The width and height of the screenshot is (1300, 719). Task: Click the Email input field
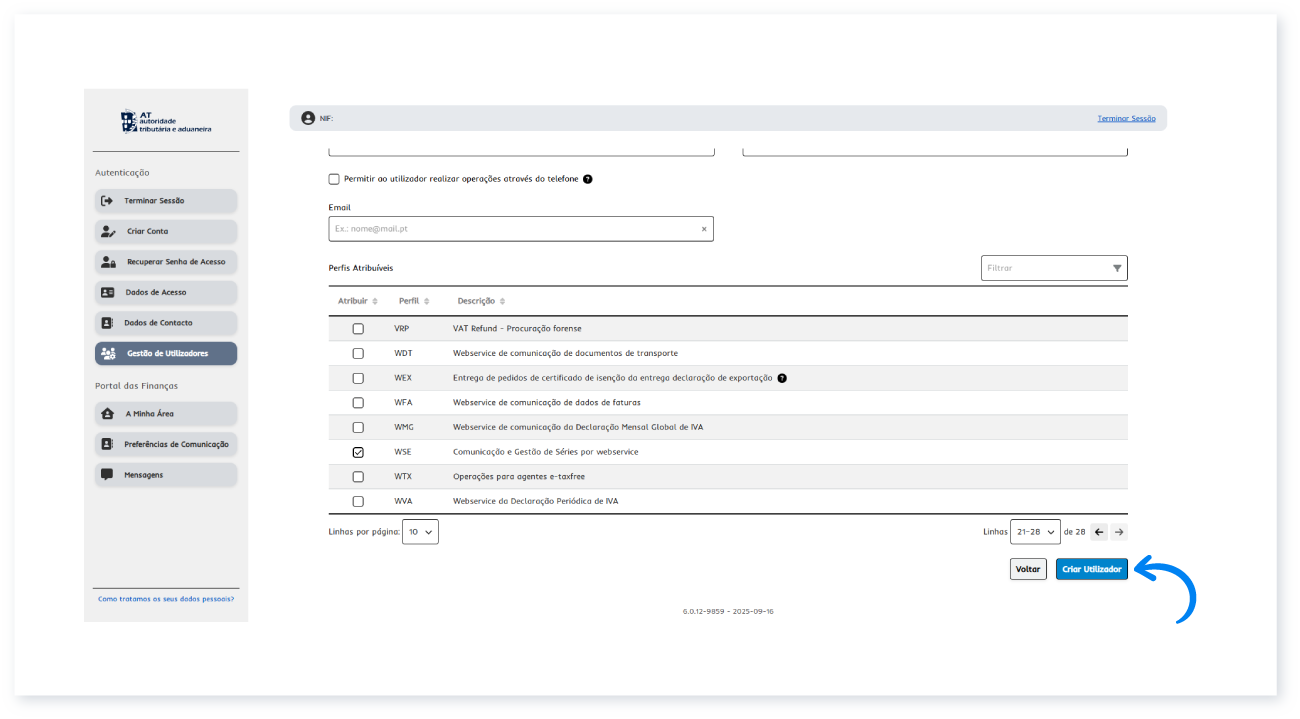click(x=521, y=229)
